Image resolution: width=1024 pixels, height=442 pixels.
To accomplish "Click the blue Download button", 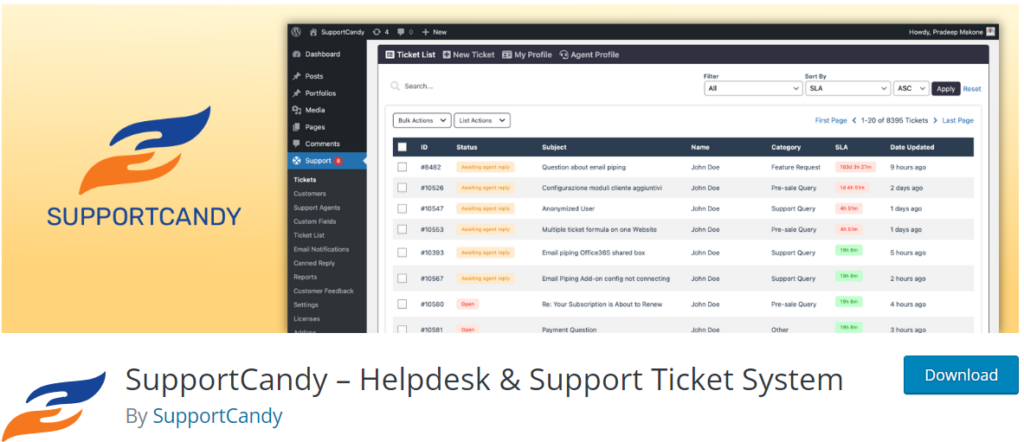I will [x=961, y=375].
